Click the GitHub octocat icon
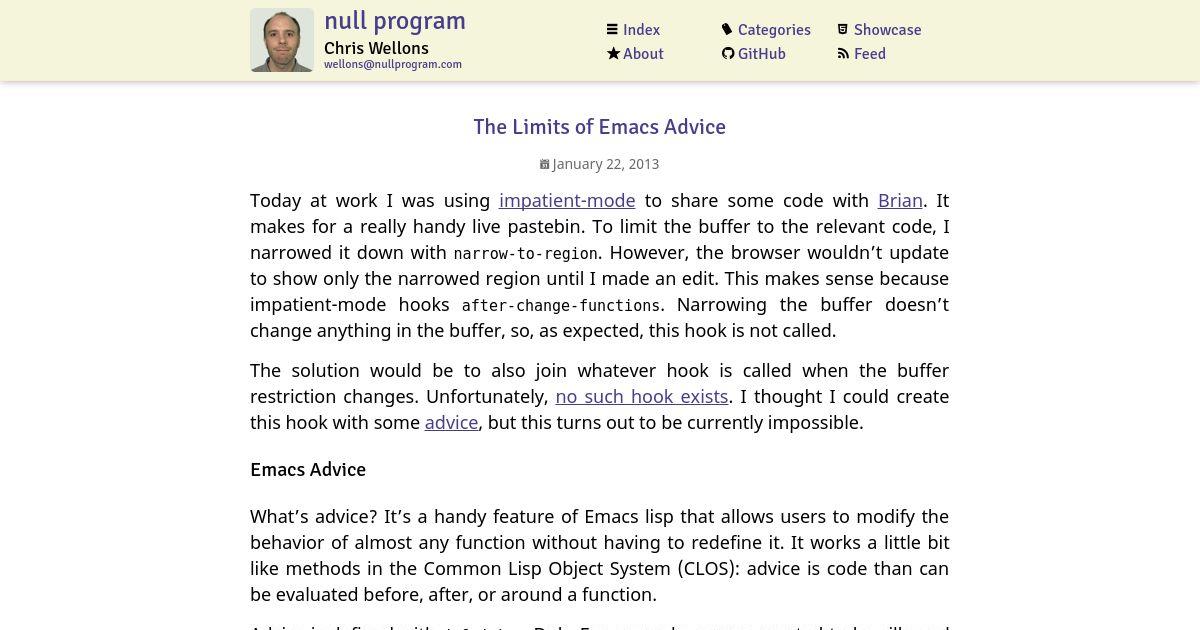 click(x=728, y=54)
